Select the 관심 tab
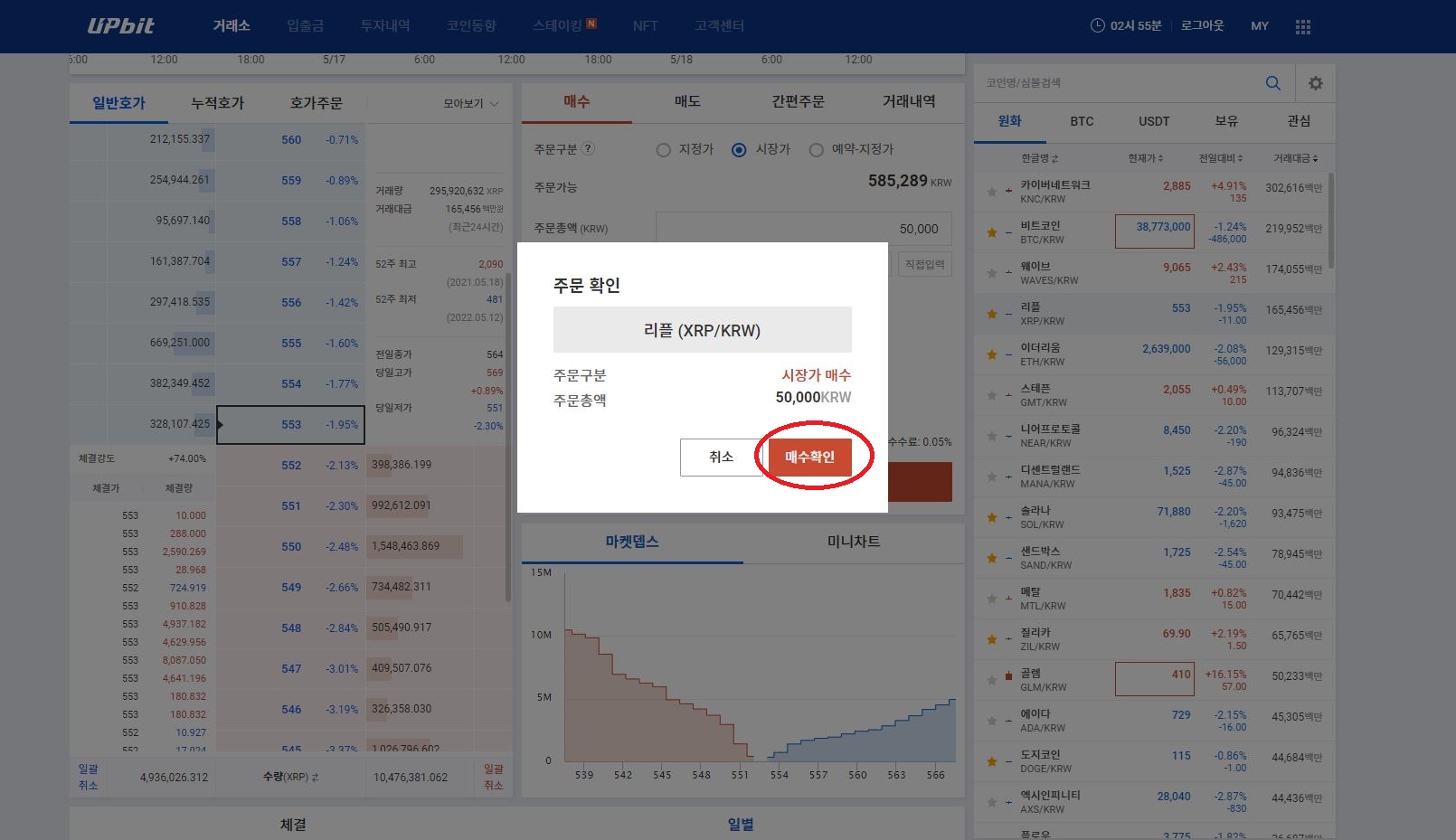The height and width of the screenshot is (840, 1456). click(1299, 121)
